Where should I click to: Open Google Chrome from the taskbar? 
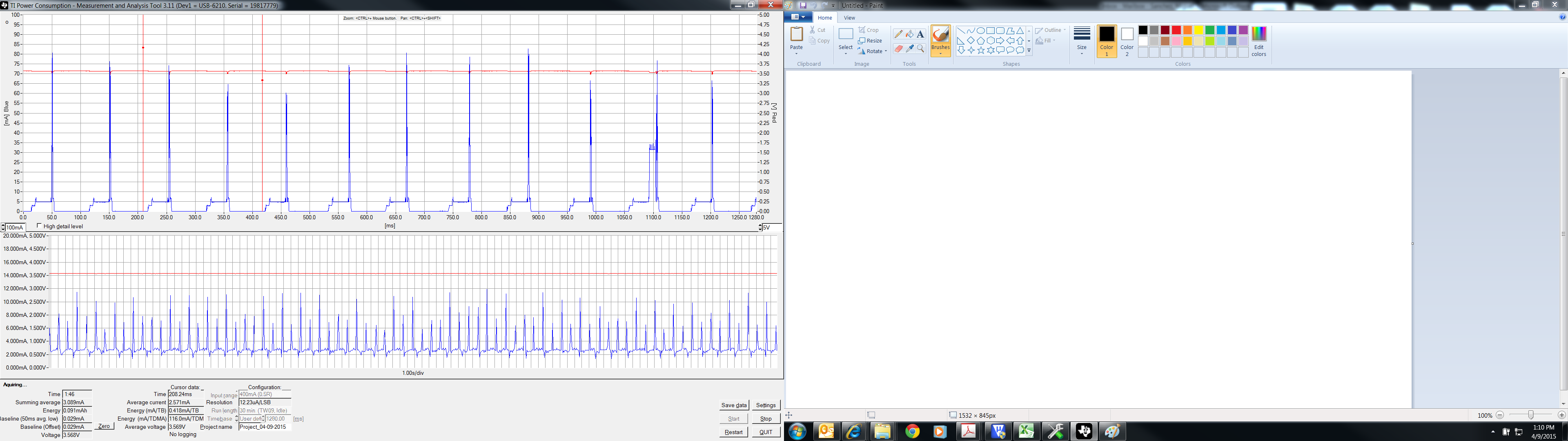912,432
